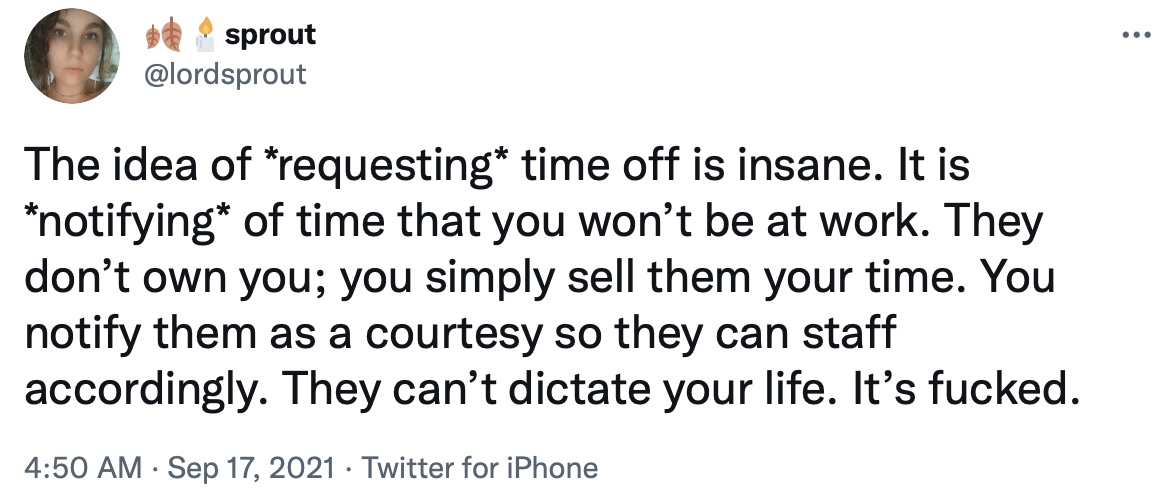Open the Twitter for iPhone source link
The width and height of the screenshot is (1158, 500).
[x=479, y=468]
